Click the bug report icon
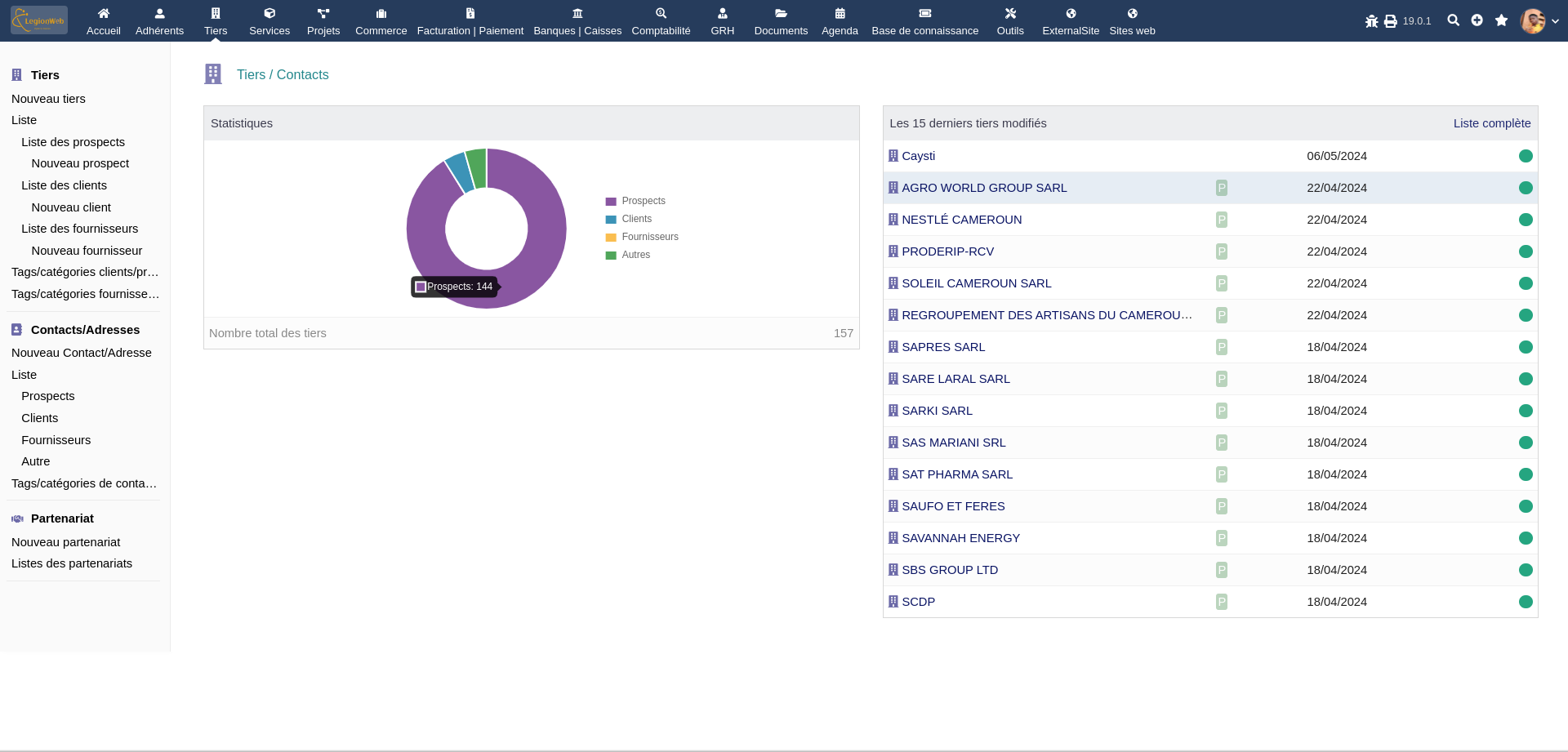 [1372, 21]
